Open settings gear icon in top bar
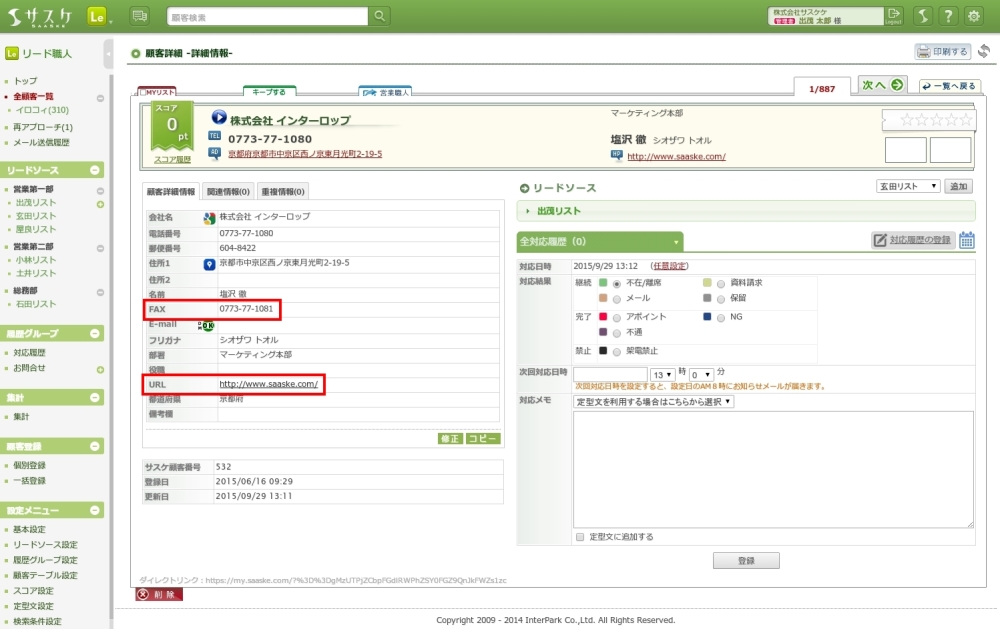This screenshot has height=629, width=1000. [x=973, y=16]
